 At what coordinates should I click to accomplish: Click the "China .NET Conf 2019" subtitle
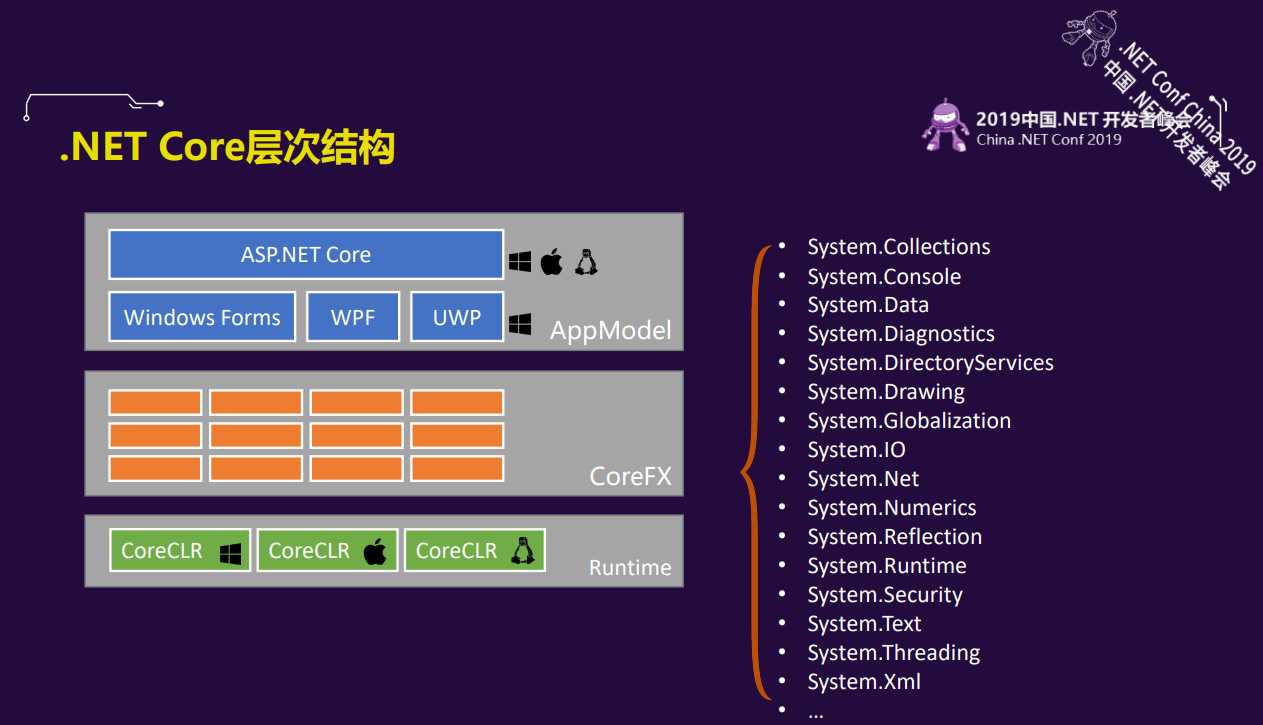click(1049, 140)
